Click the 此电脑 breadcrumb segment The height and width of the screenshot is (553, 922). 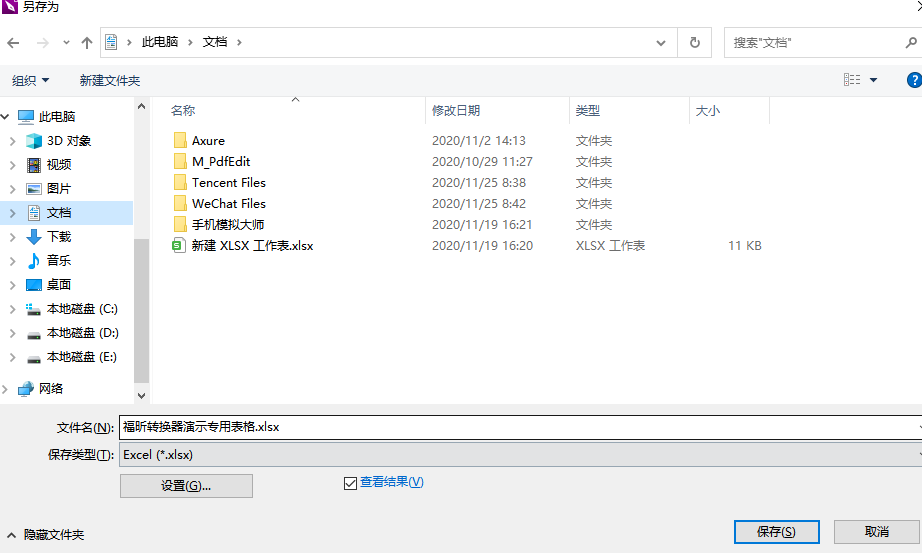pyautogui.click(x=159, y=42)
